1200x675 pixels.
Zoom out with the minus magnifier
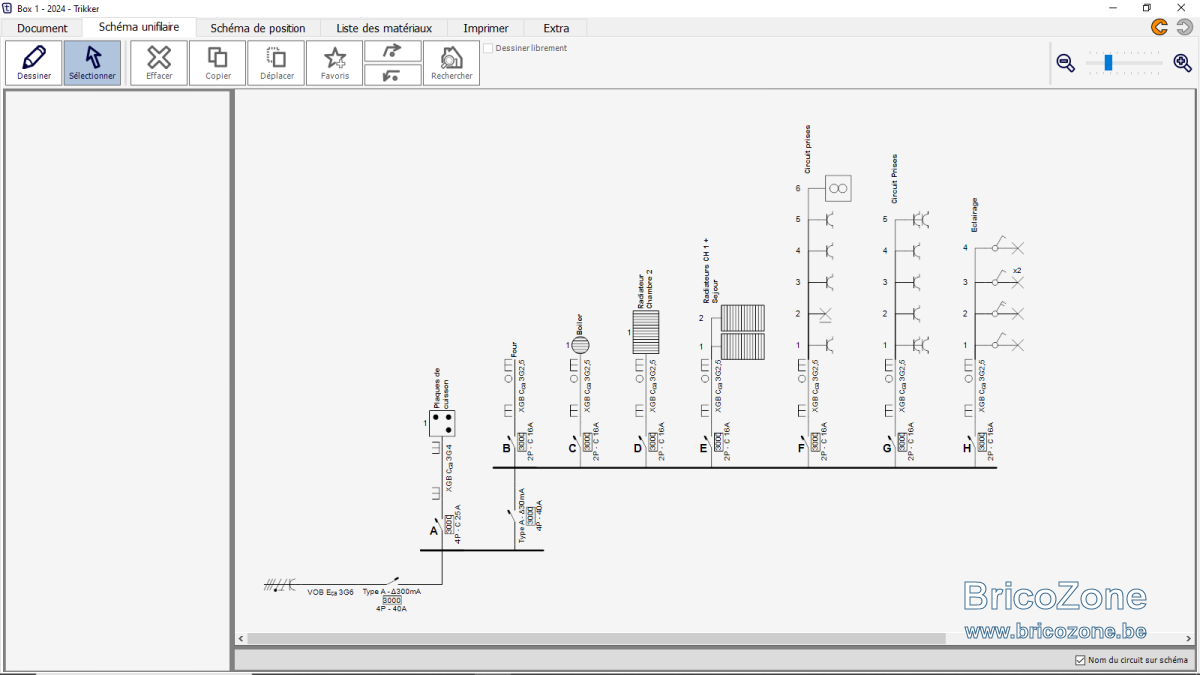(x=1066, y=63)
